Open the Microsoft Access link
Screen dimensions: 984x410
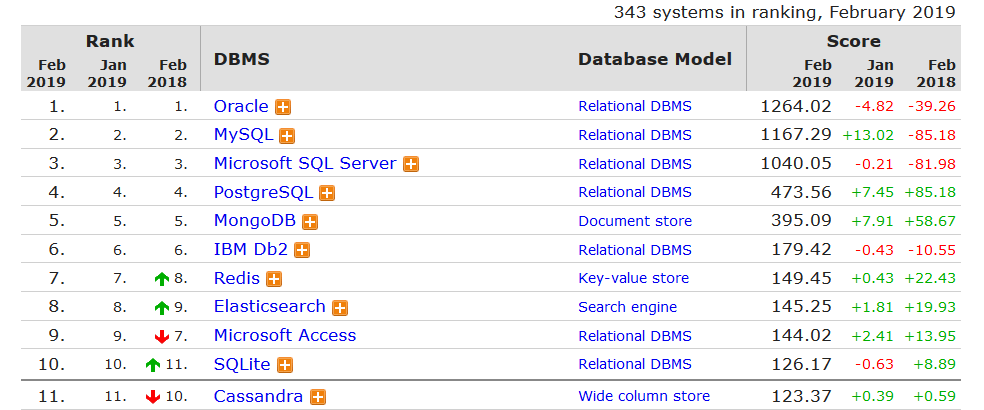[285, 336]
